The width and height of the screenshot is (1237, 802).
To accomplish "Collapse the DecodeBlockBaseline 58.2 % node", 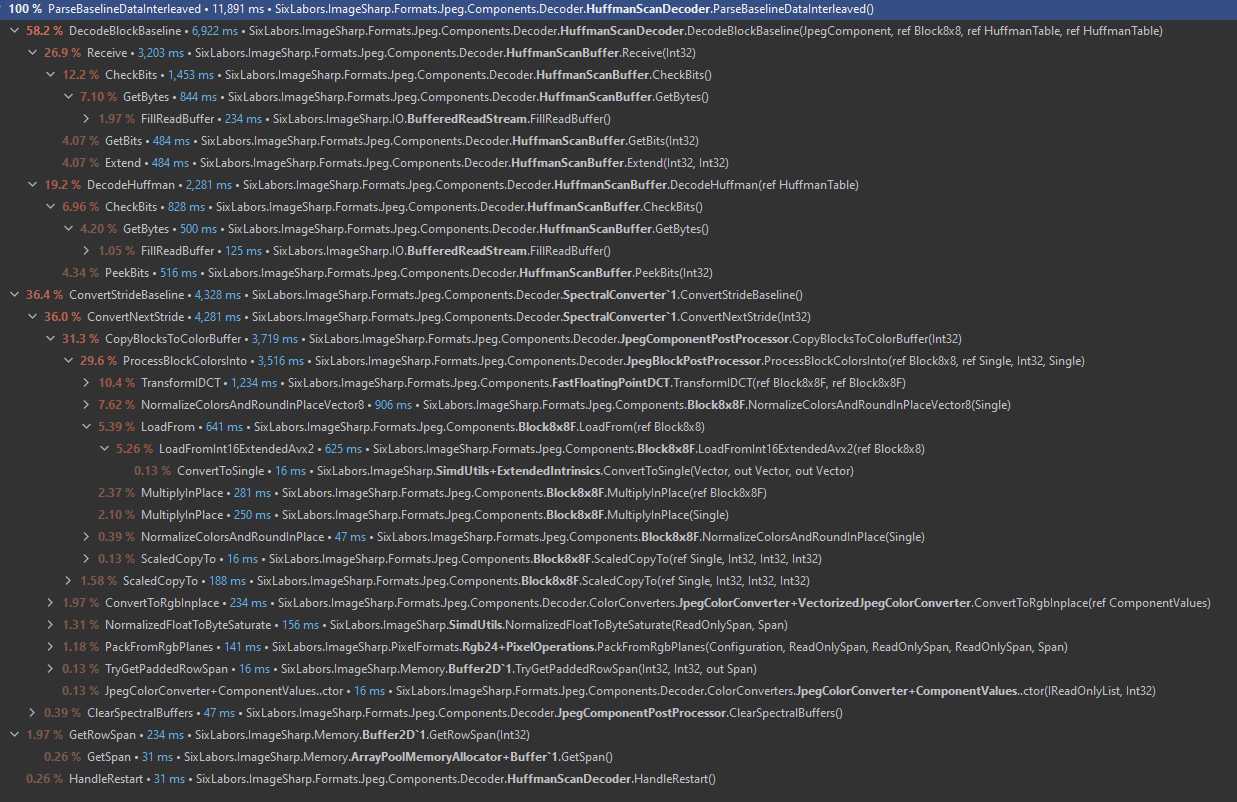I will point(14,31).
